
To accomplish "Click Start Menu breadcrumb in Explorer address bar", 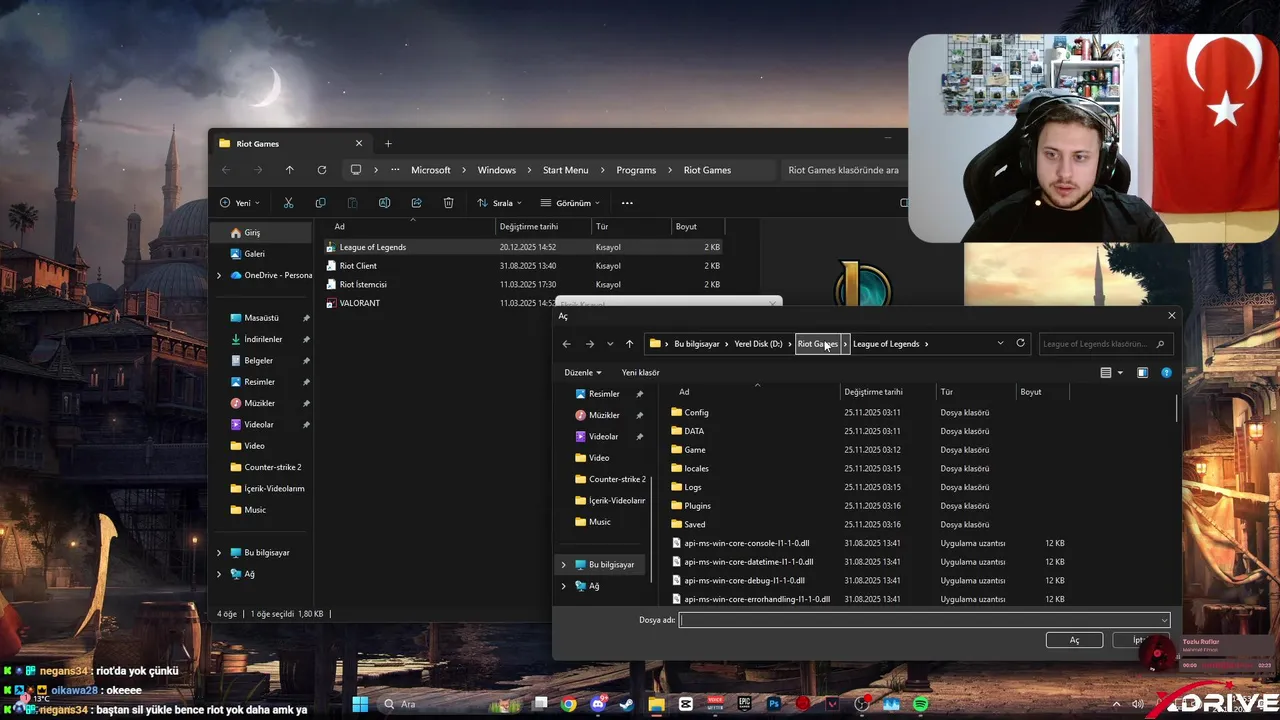I will pyautogui.click(x=565, y=170).
